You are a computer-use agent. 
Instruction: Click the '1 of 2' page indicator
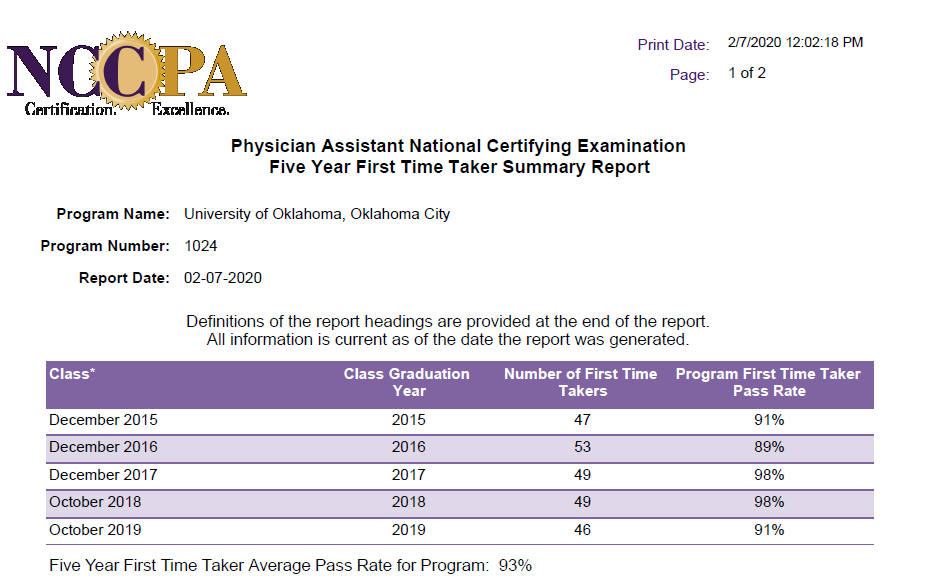pyautogui.click(x=747, y=73)
